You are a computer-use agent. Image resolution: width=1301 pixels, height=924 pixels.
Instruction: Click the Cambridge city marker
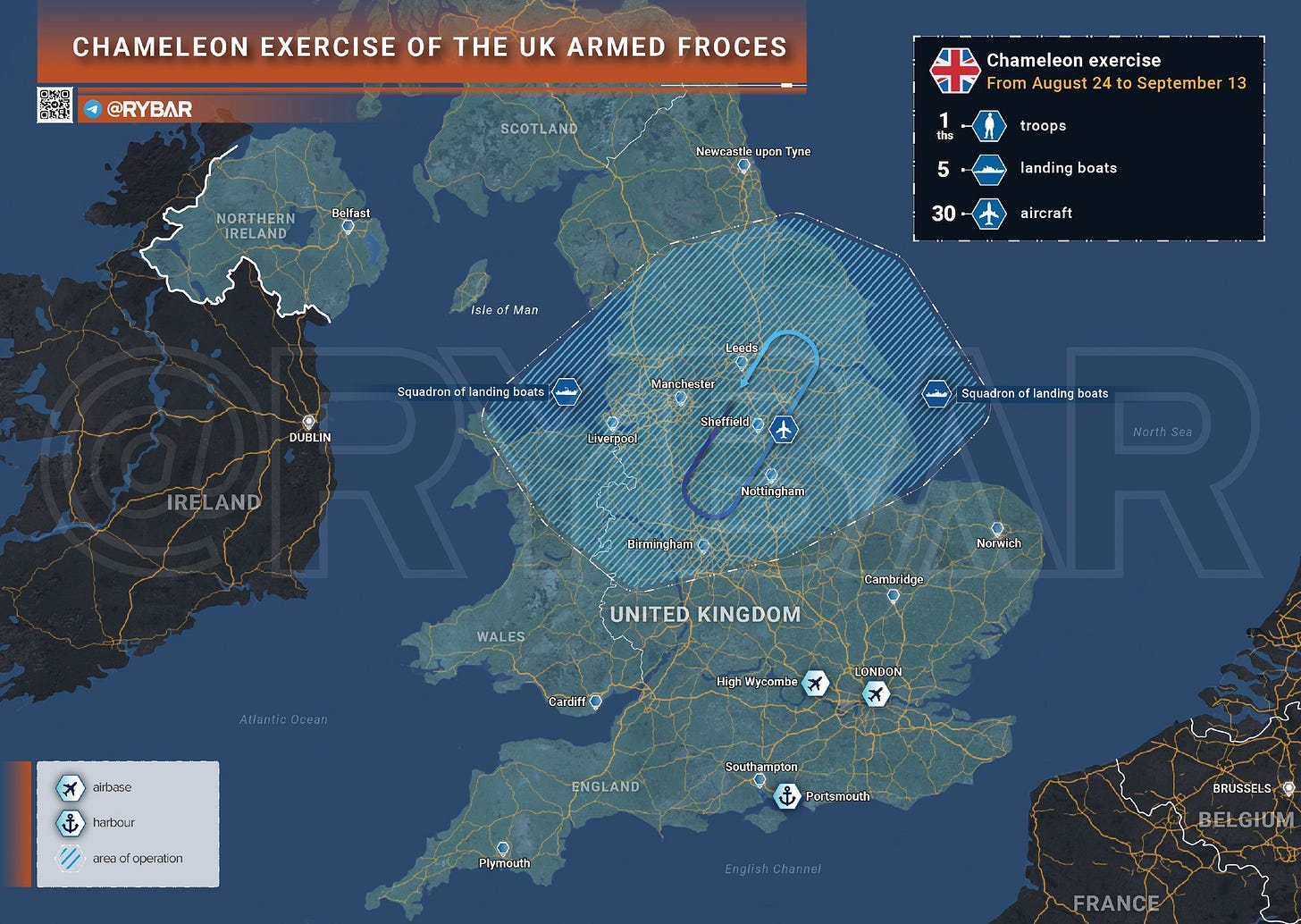pyautogui.click(x=893, y=596)
